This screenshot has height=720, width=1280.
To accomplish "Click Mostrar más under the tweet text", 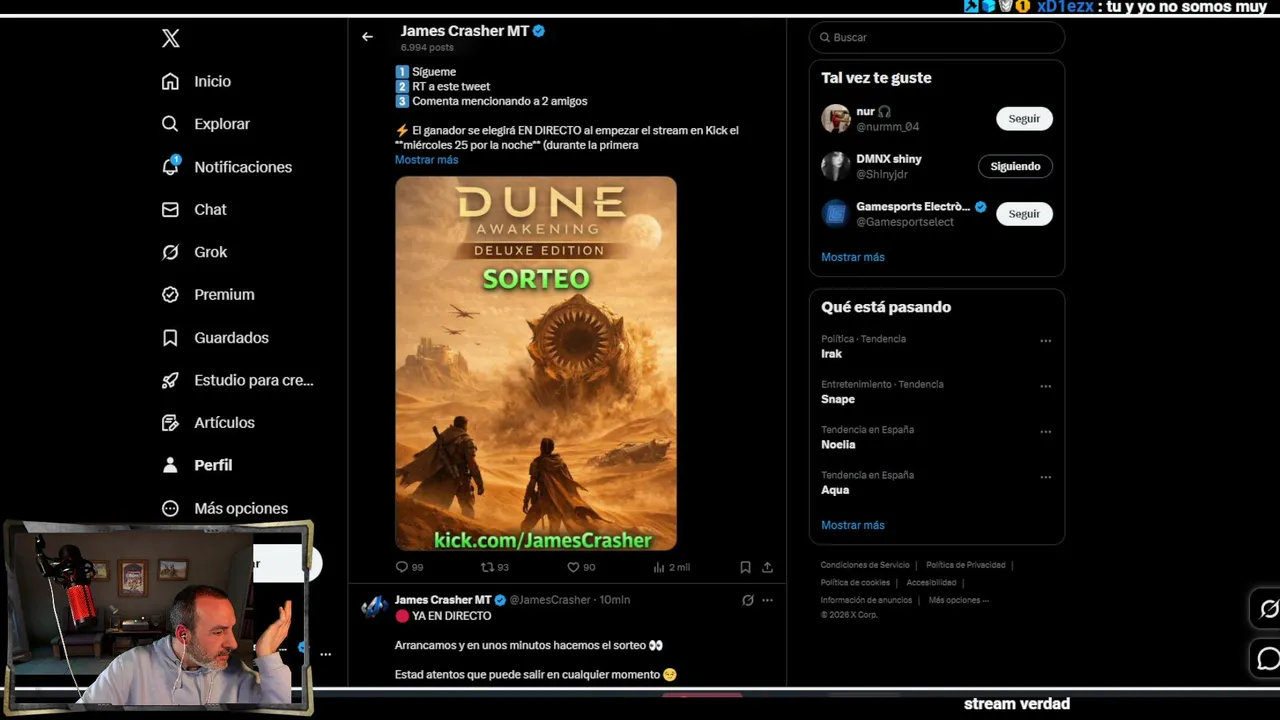I will pos(426,160).
